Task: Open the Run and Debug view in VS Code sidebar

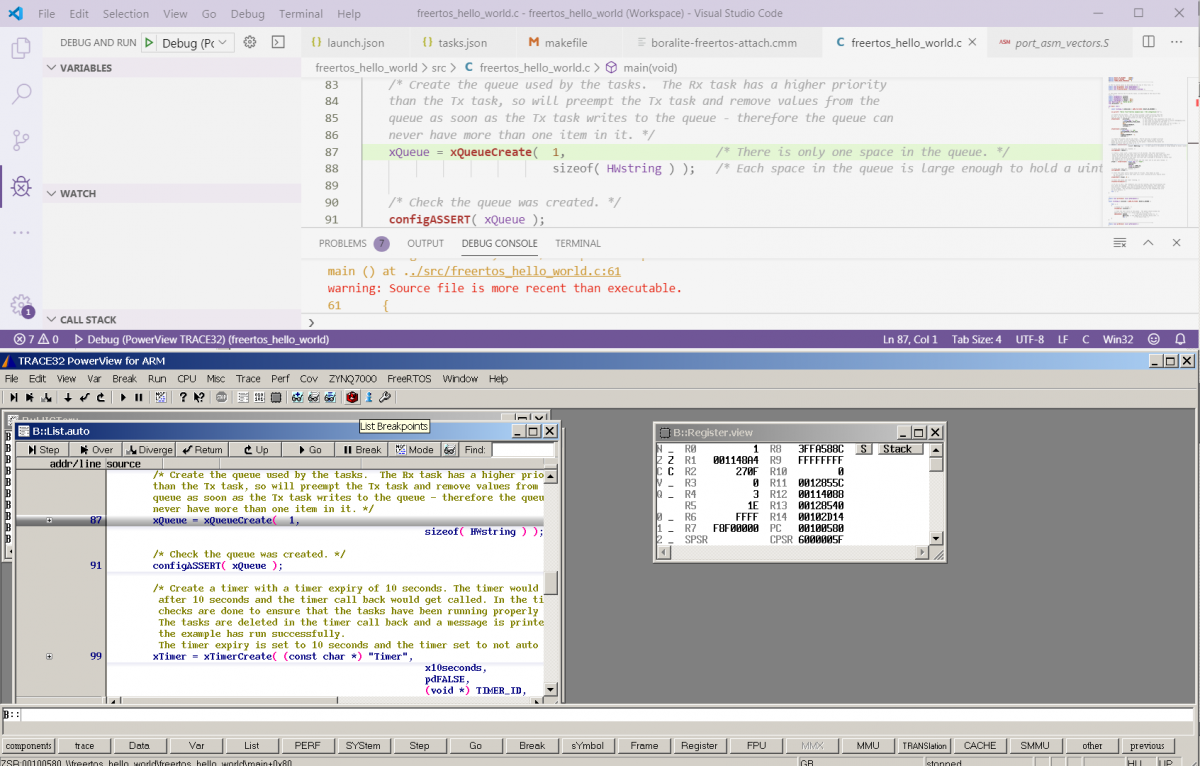Action: pos(22,186)
